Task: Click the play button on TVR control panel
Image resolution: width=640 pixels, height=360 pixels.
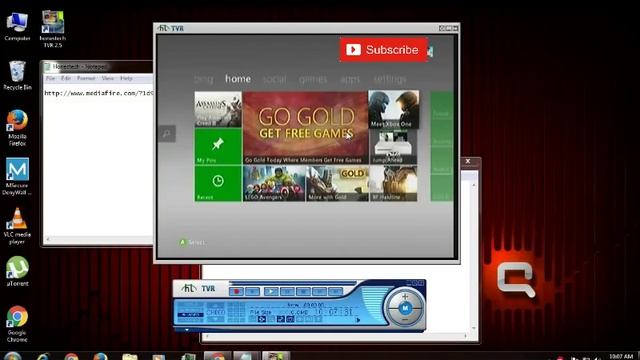Action: tap(271, 291)
